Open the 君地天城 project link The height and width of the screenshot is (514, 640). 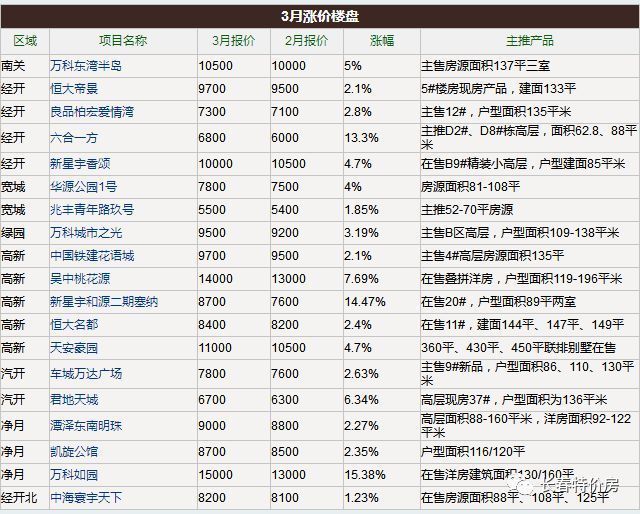(74, 399)
